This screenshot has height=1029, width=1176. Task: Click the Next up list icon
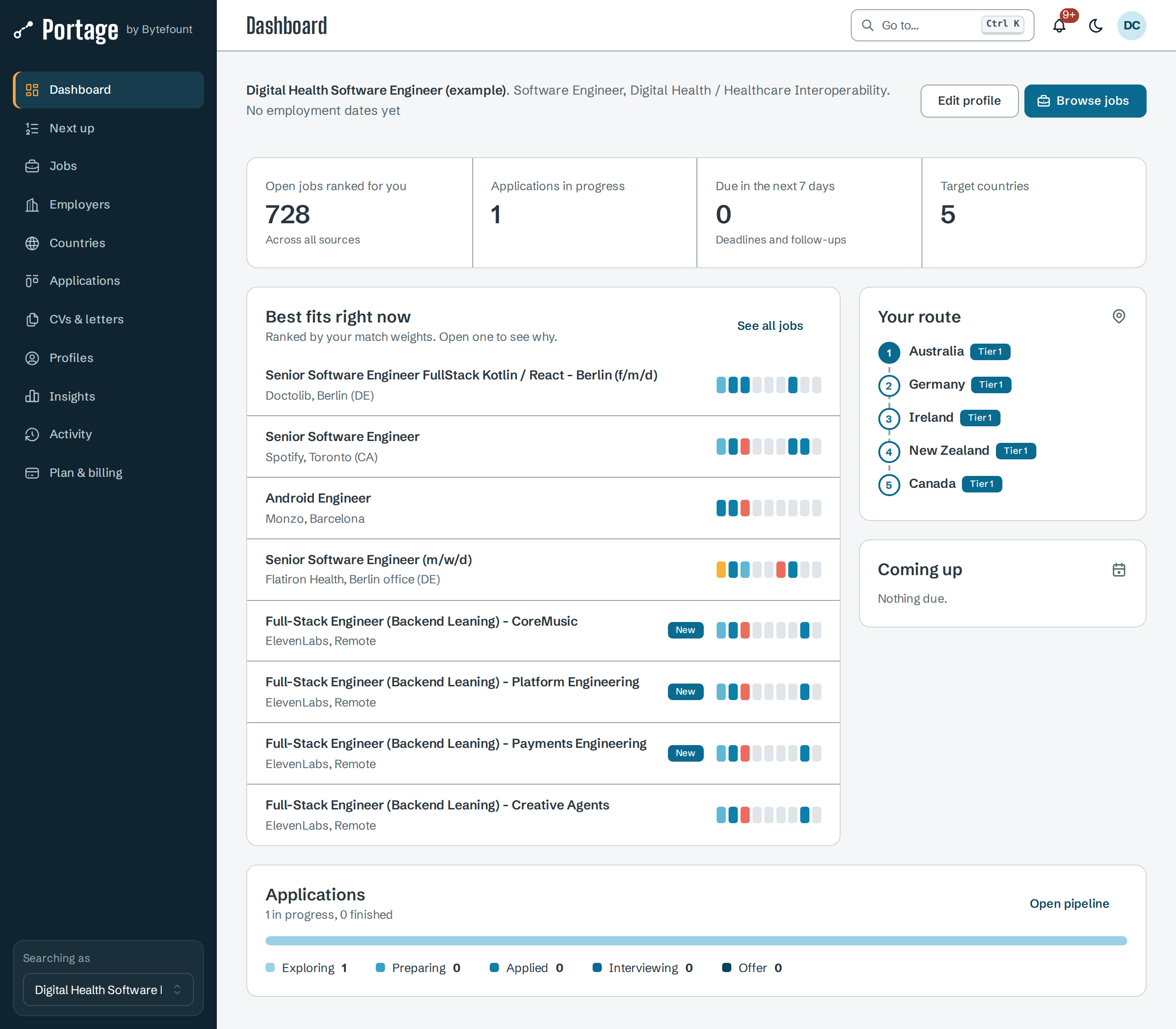point(32,128)
